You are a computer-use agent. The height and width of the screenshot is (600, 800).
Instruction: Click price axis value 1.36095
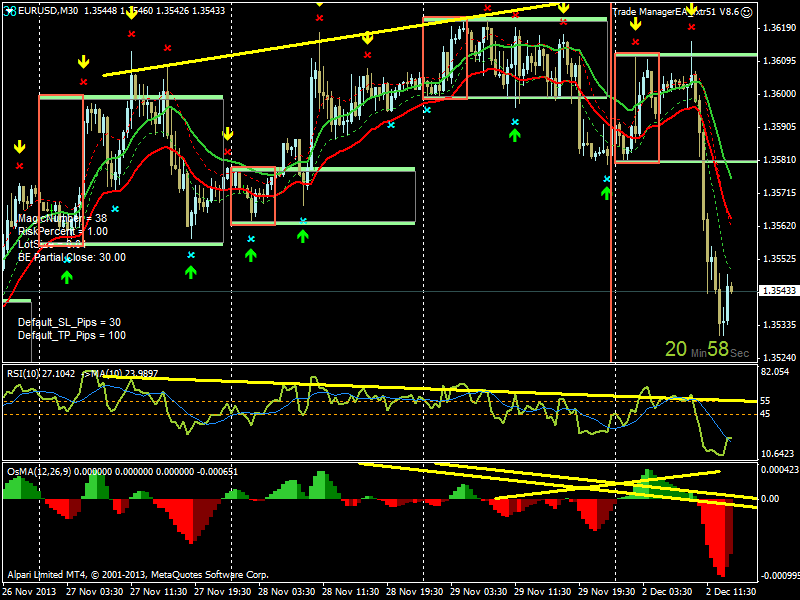(779, 61)
